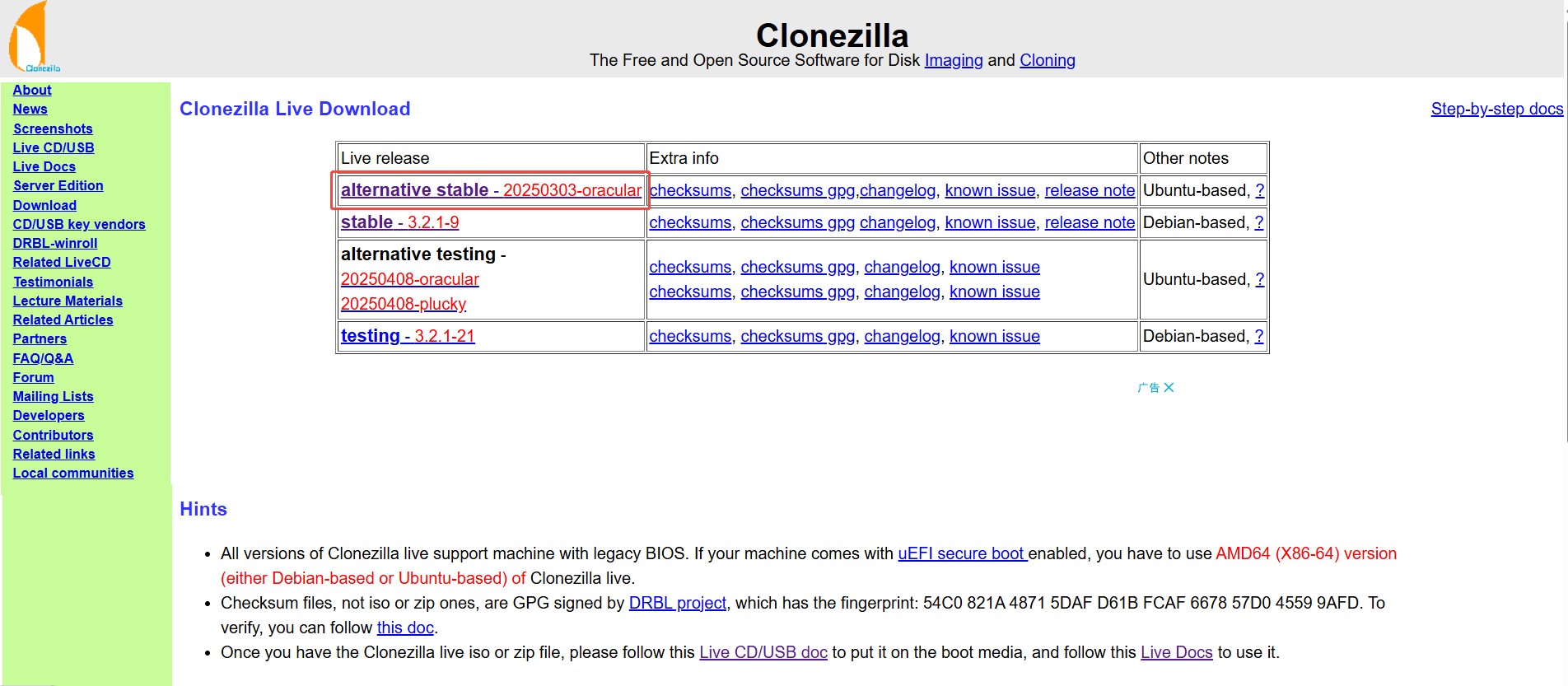This screenshot has width=1568, height=686.
Task: Open Related links page
Action: (54, 454)
